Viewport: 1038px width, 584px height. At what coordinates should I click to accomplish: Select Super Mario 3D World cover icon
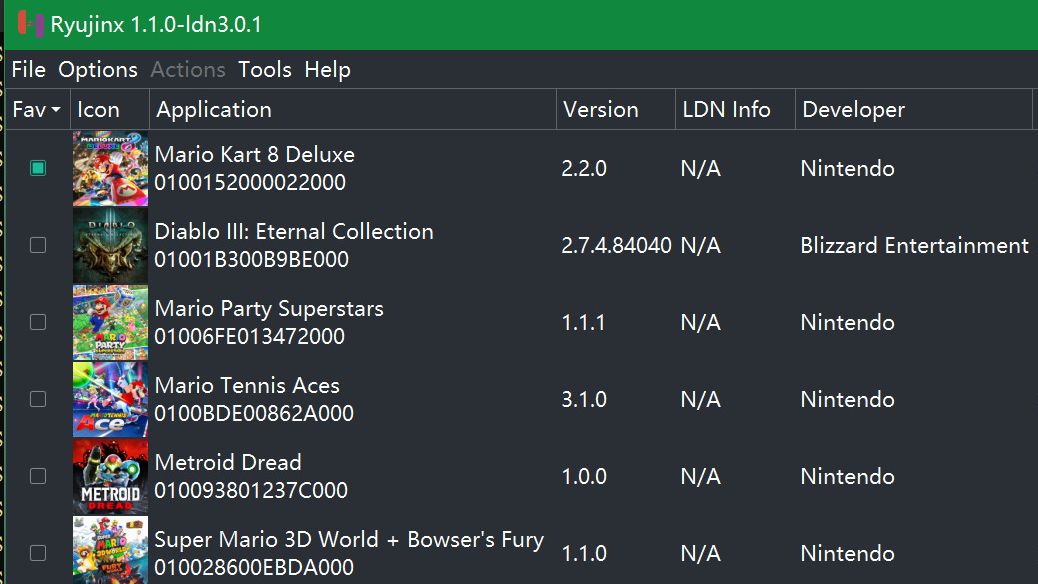111,550
